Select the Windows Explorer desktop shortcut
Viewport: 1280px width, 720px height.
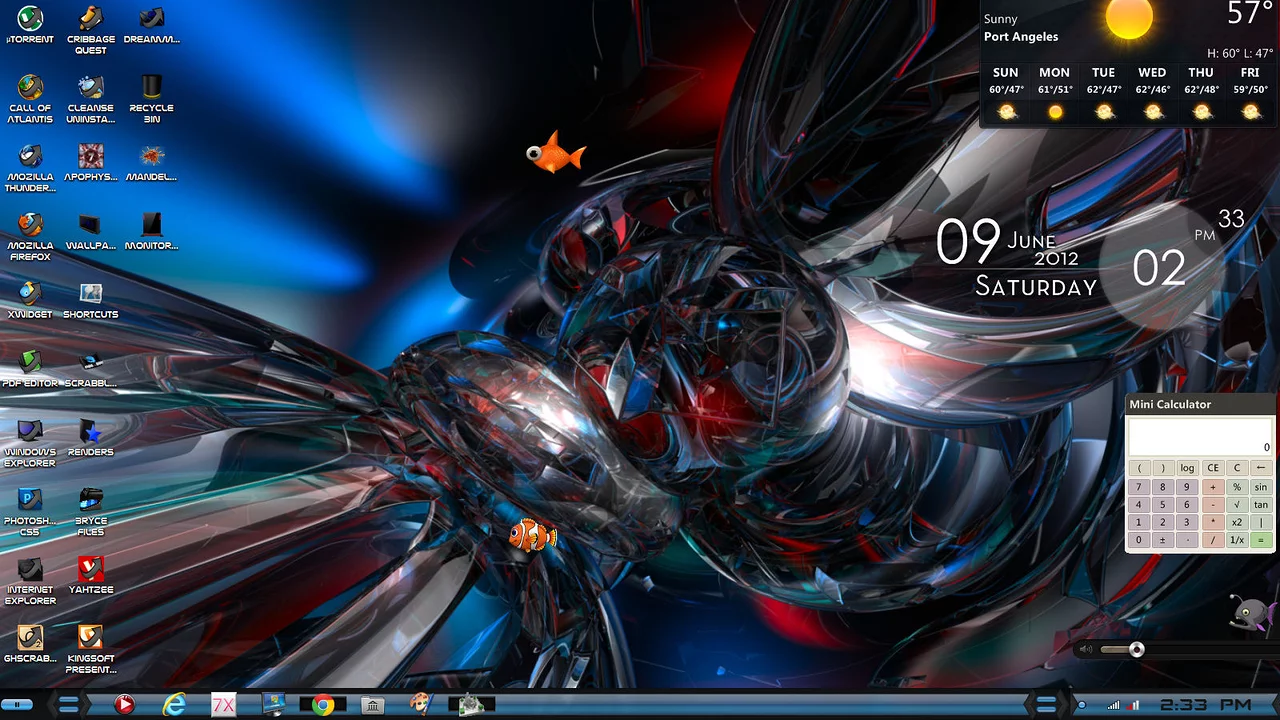30,432
